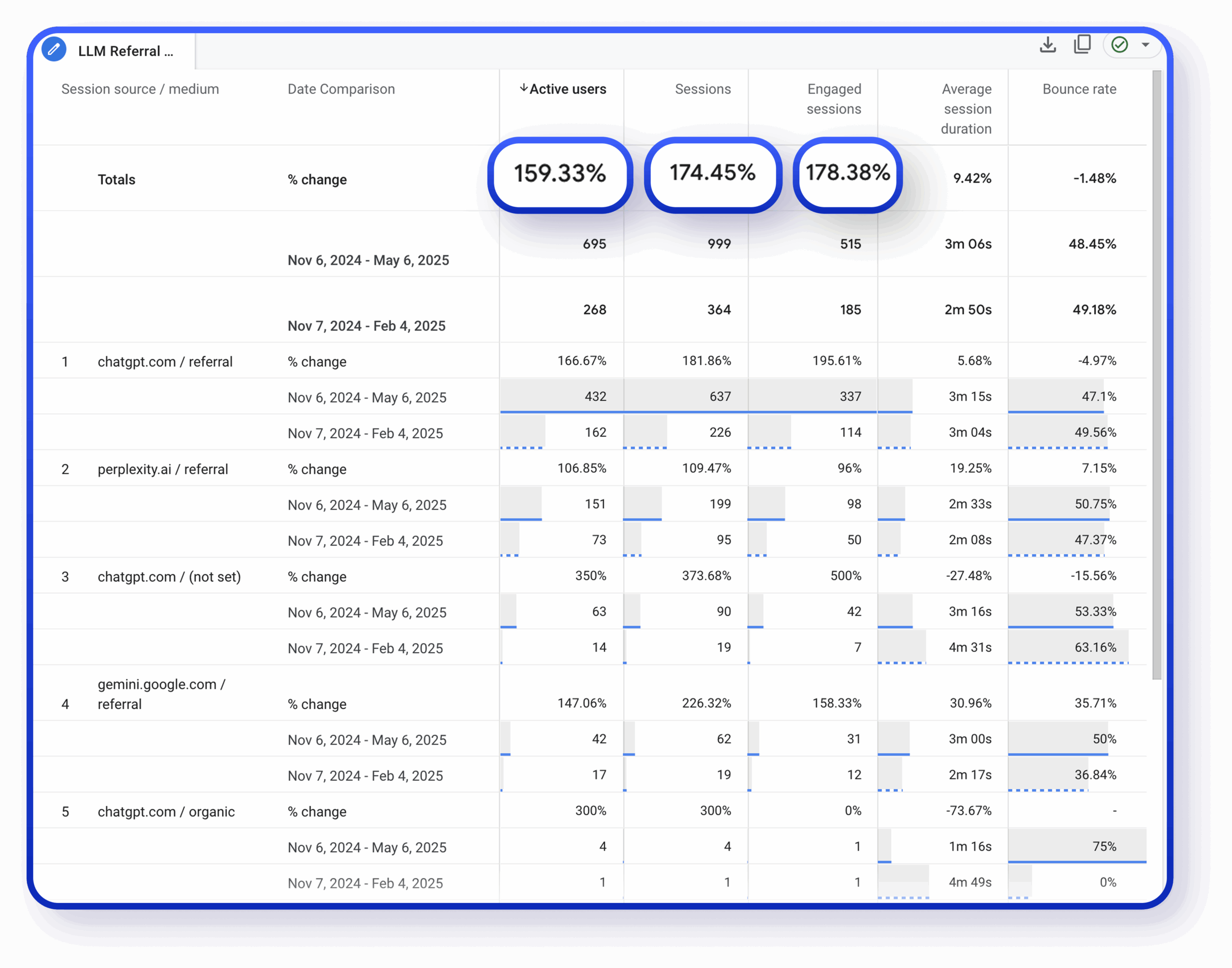This screenshot has height=968, width=1232.
Task: Click the 36.84% bounce rate cell
Action: coord(1095,775)
